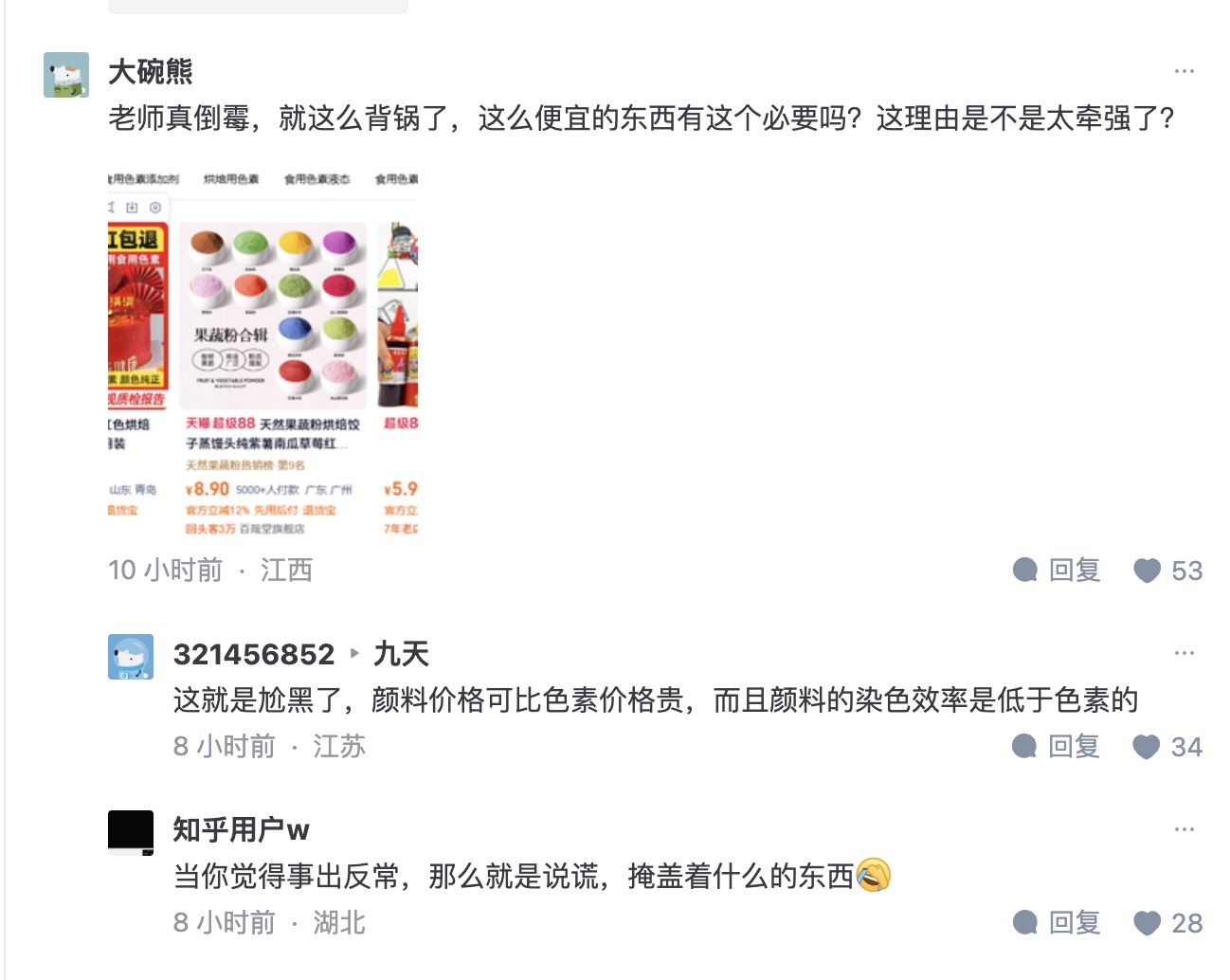Click the crying-laughing emoji in 知乎用户w's comment
The image size is (1230, 980).
click(873, 876)
